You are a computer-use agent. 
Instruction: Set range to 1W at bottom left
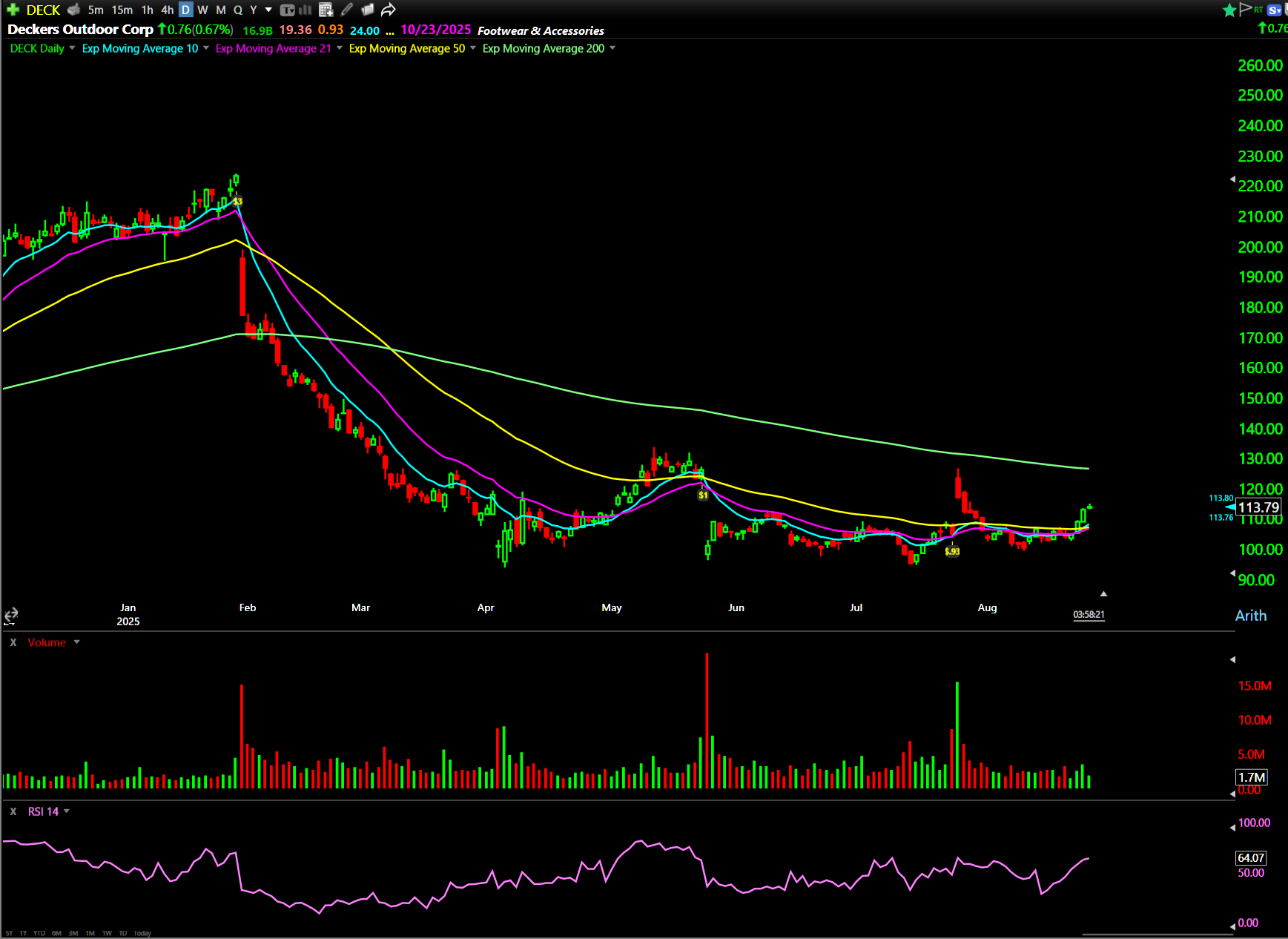pos(107,933)
